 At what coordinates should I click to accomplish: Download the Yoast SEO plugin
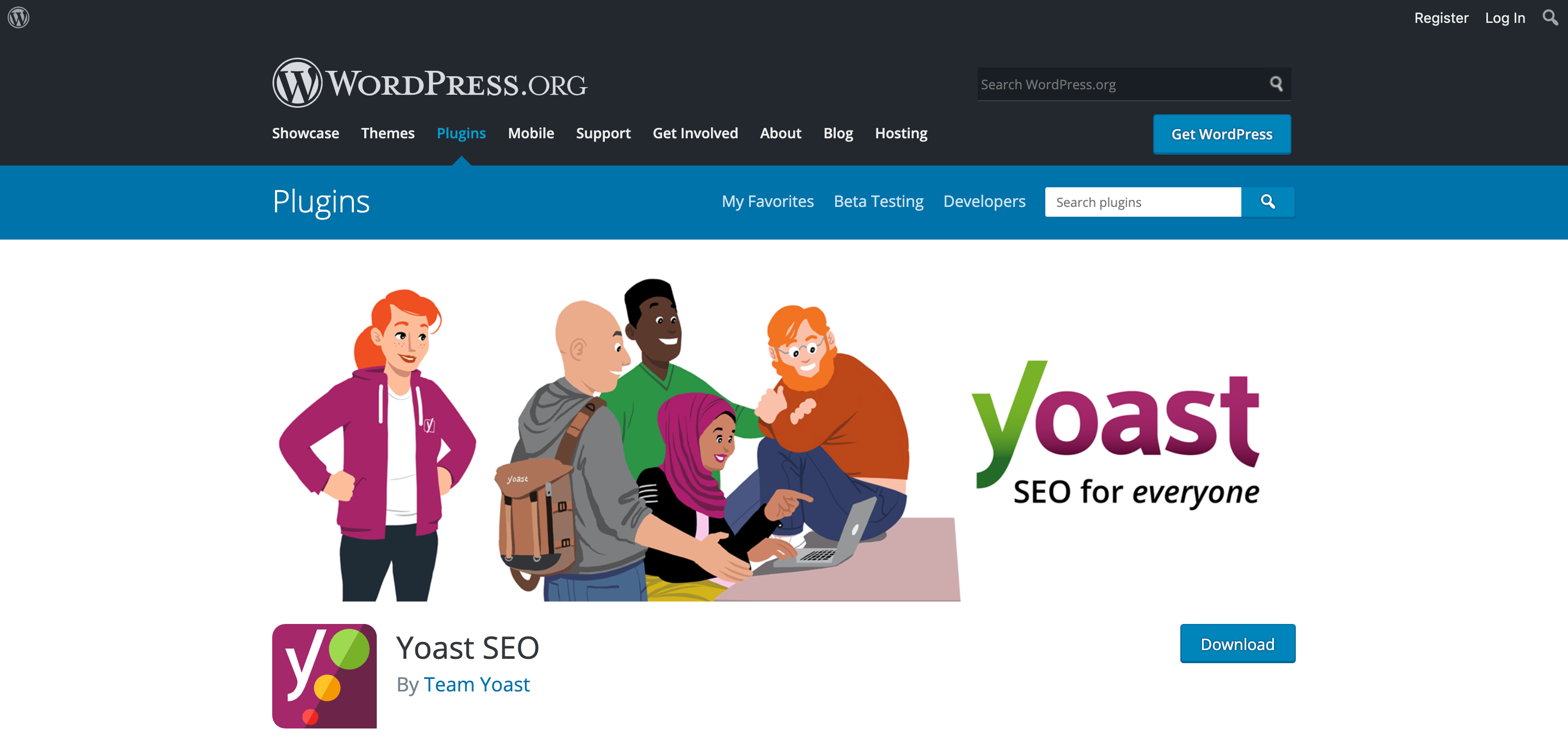[x=1238, y=644]
